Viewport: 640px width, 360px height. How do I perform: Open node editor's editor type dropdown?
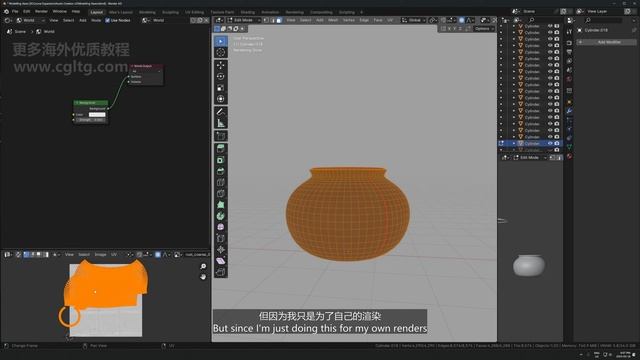pyautogui.click(x=7, y=20)
